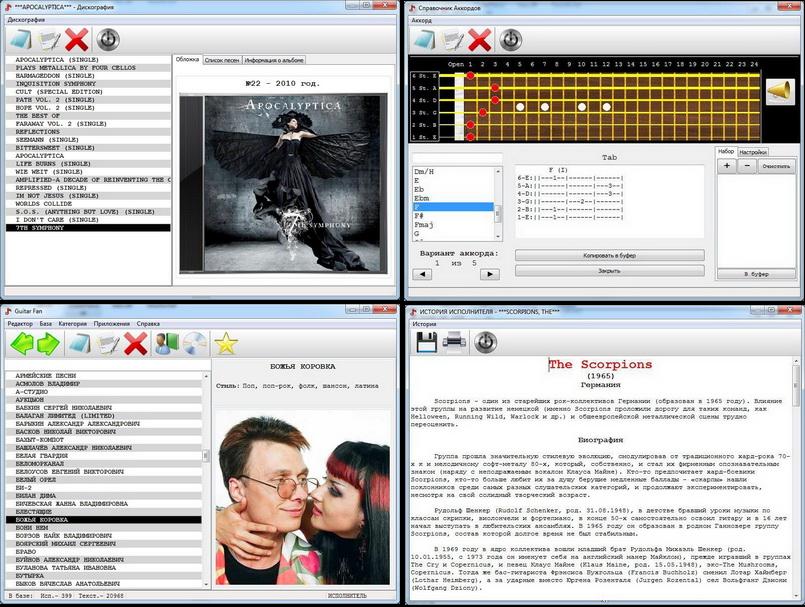The image size is (805, 607).
Task: Click the plus button in Набор panel
Action: point(726,166)
